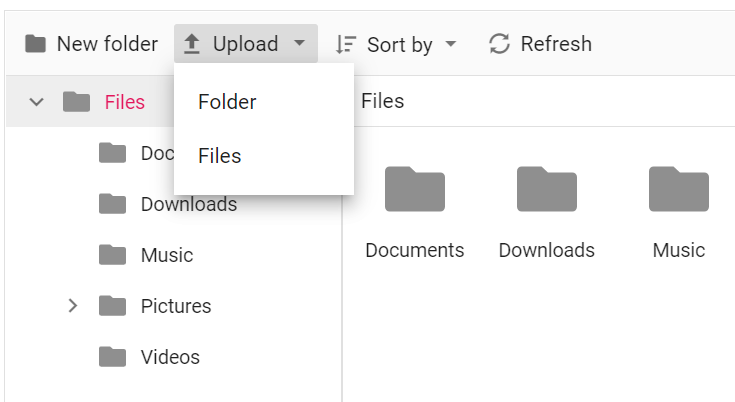The image size is (735, 402).
Task: Toggle the Upload dropdown caret
Action: (x=299, y=44)
